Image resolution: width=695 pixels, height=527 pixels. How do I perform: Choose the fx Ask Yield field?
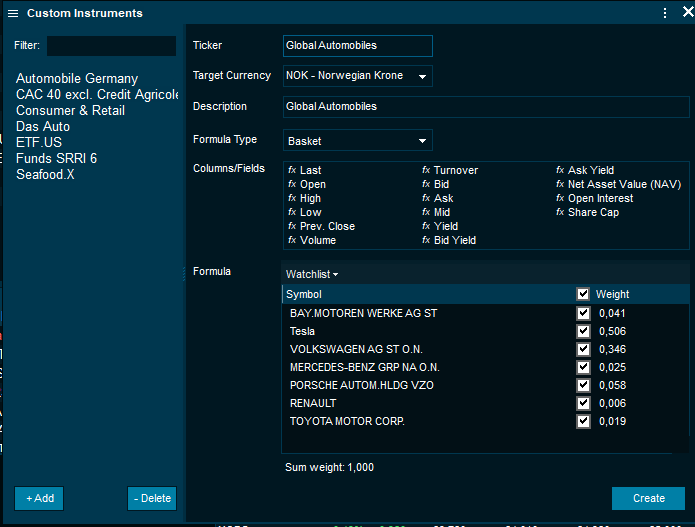(x=590, y=171)
